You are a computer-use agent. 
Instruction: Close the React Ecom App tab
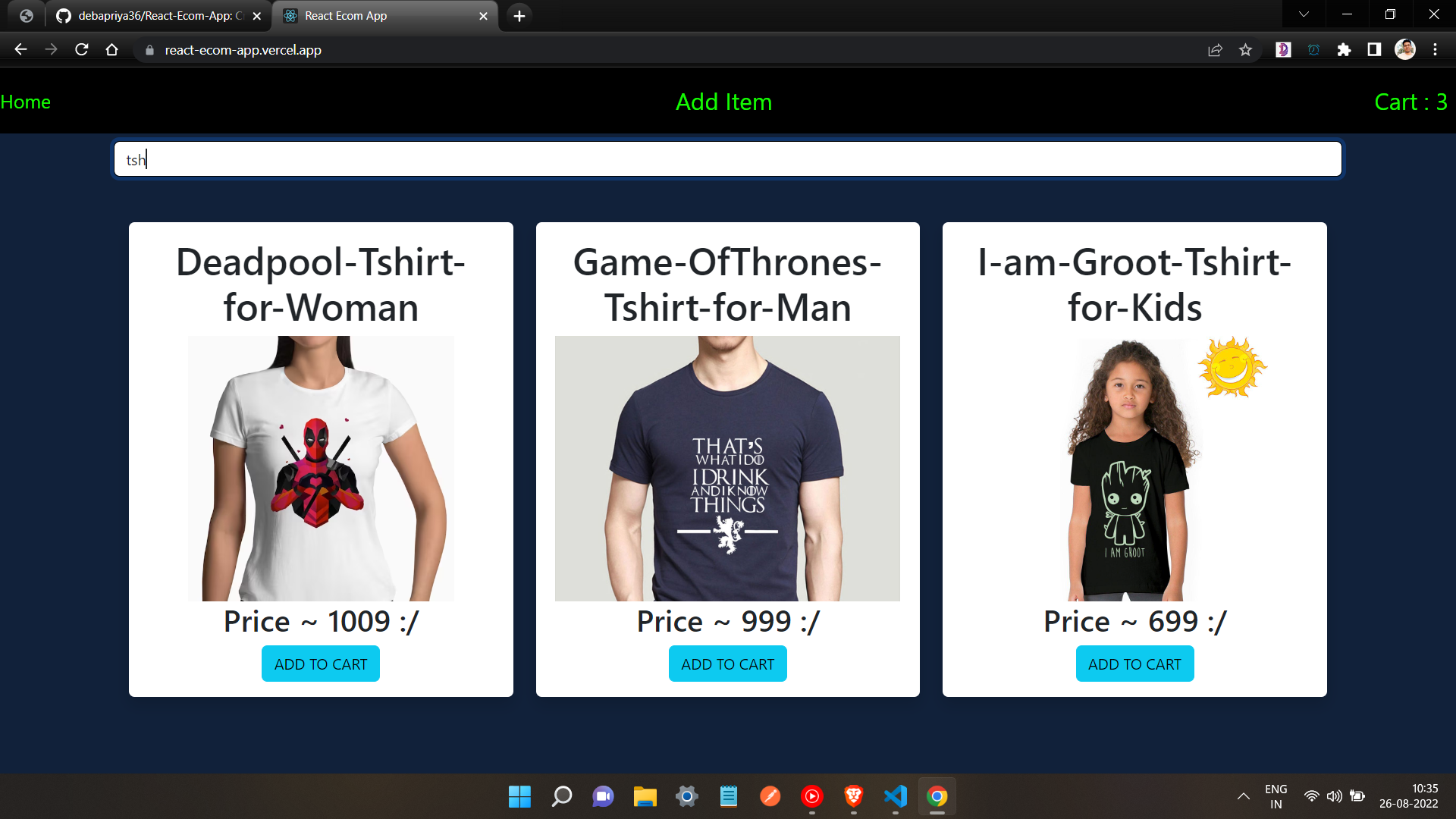[483, 16]
